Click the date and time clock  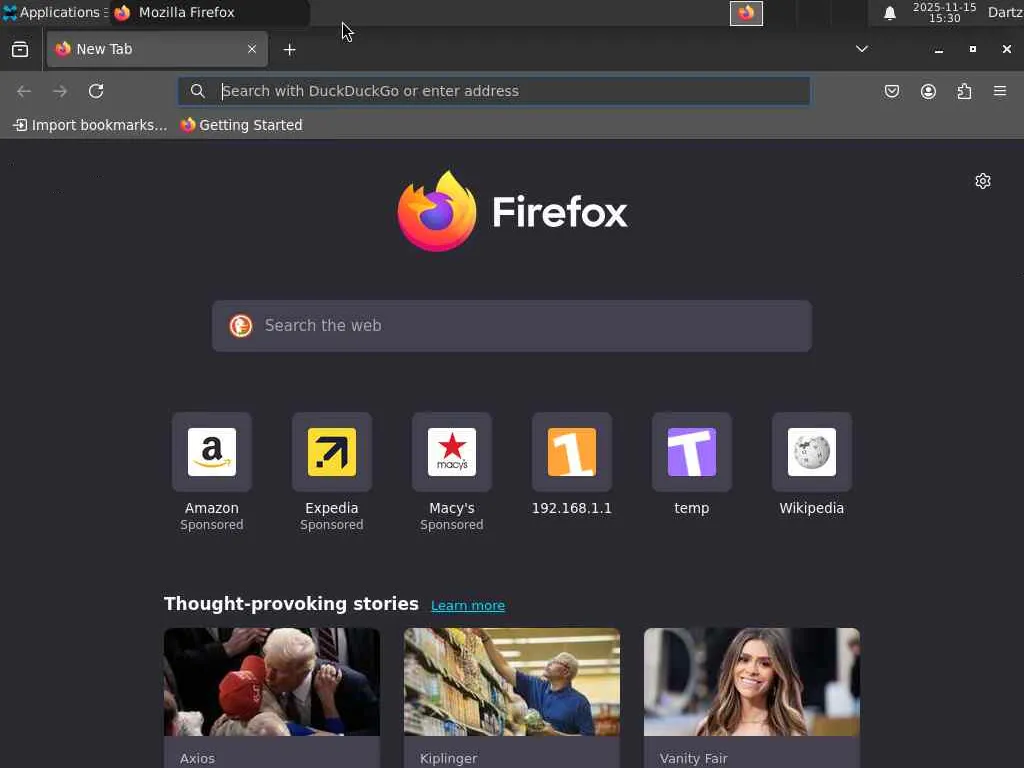(944, 12)
